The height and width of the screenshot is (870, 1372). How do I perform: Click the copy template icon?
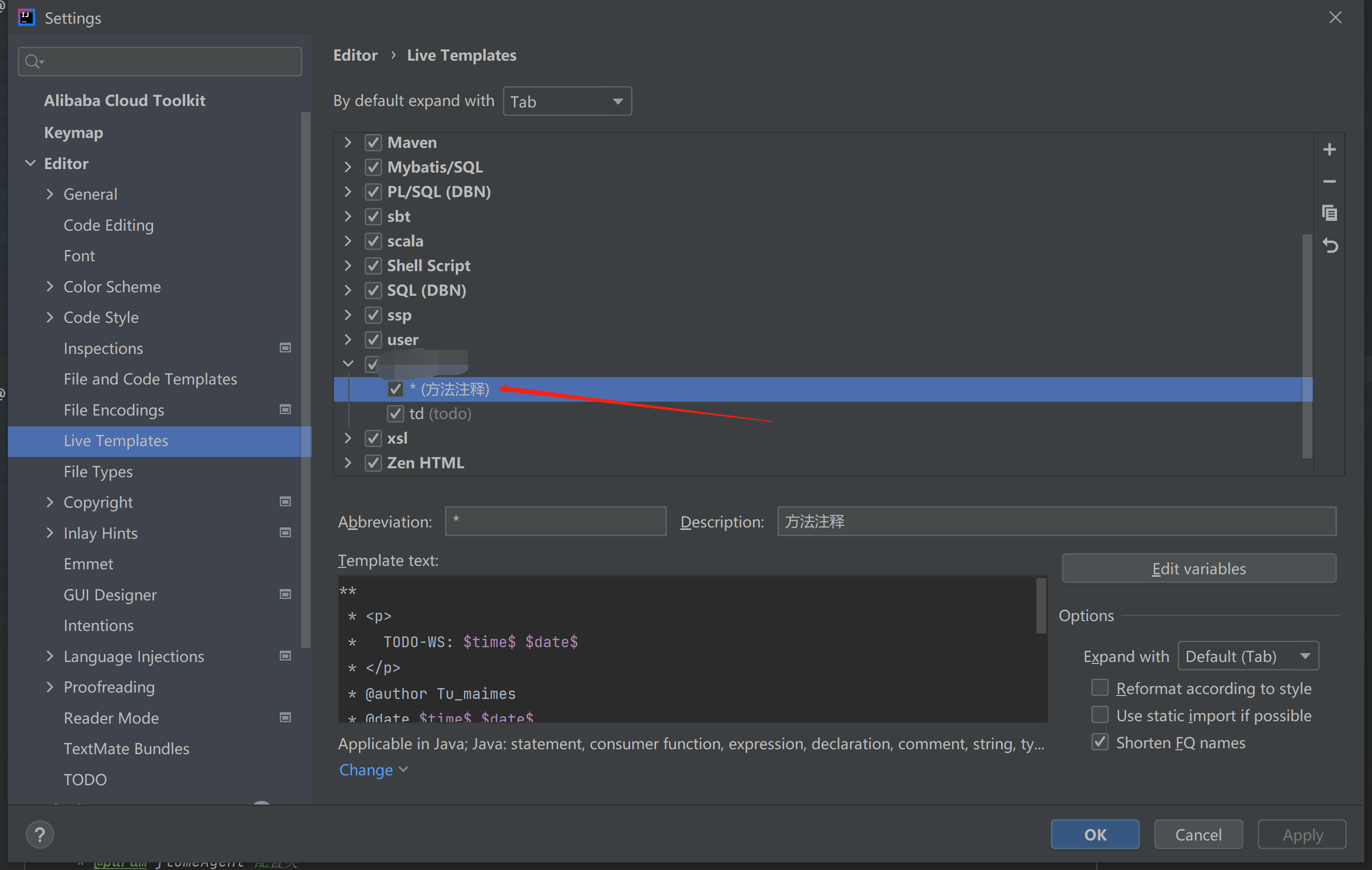tap(1333, 213)
